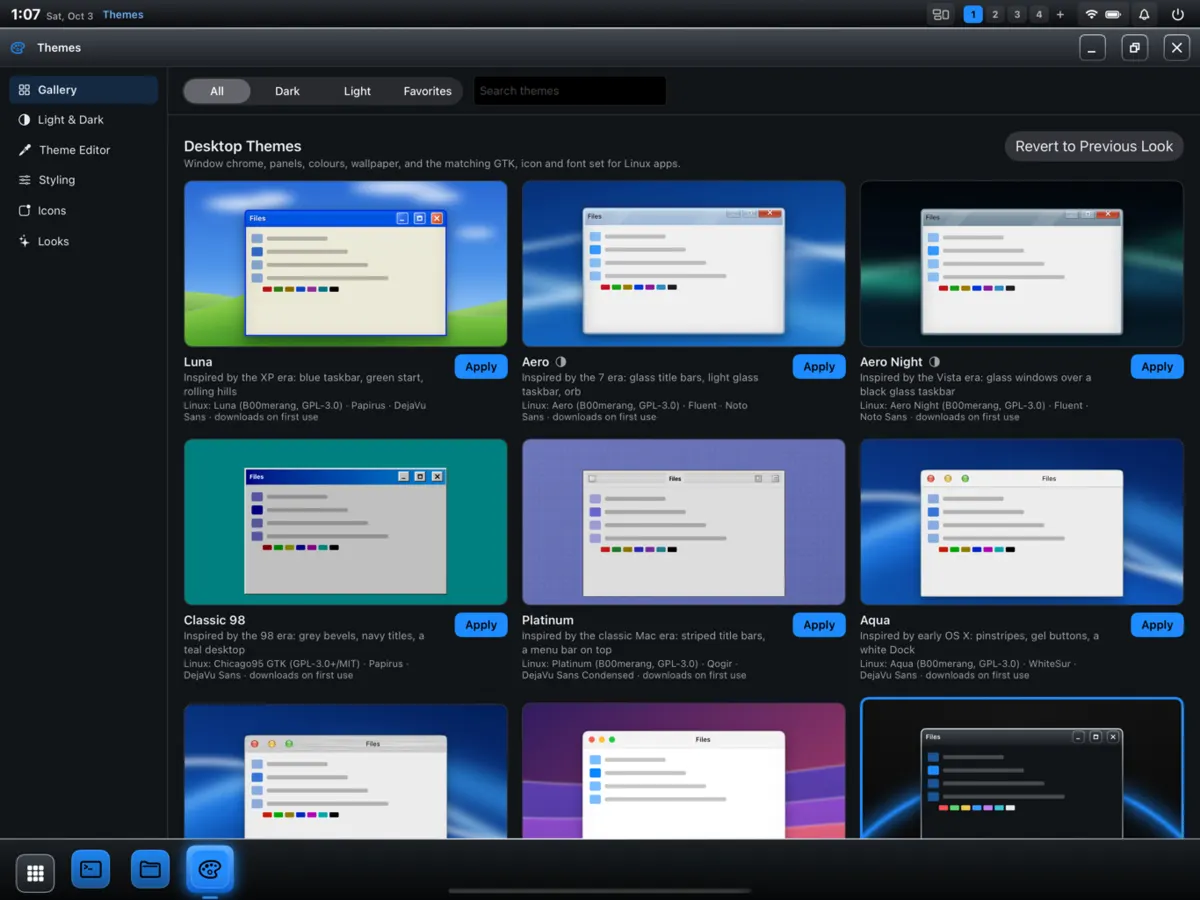This screenshot has height=900, width=1200.
Task: Click the Themes app name in top bar
Action: click(123, 15)
